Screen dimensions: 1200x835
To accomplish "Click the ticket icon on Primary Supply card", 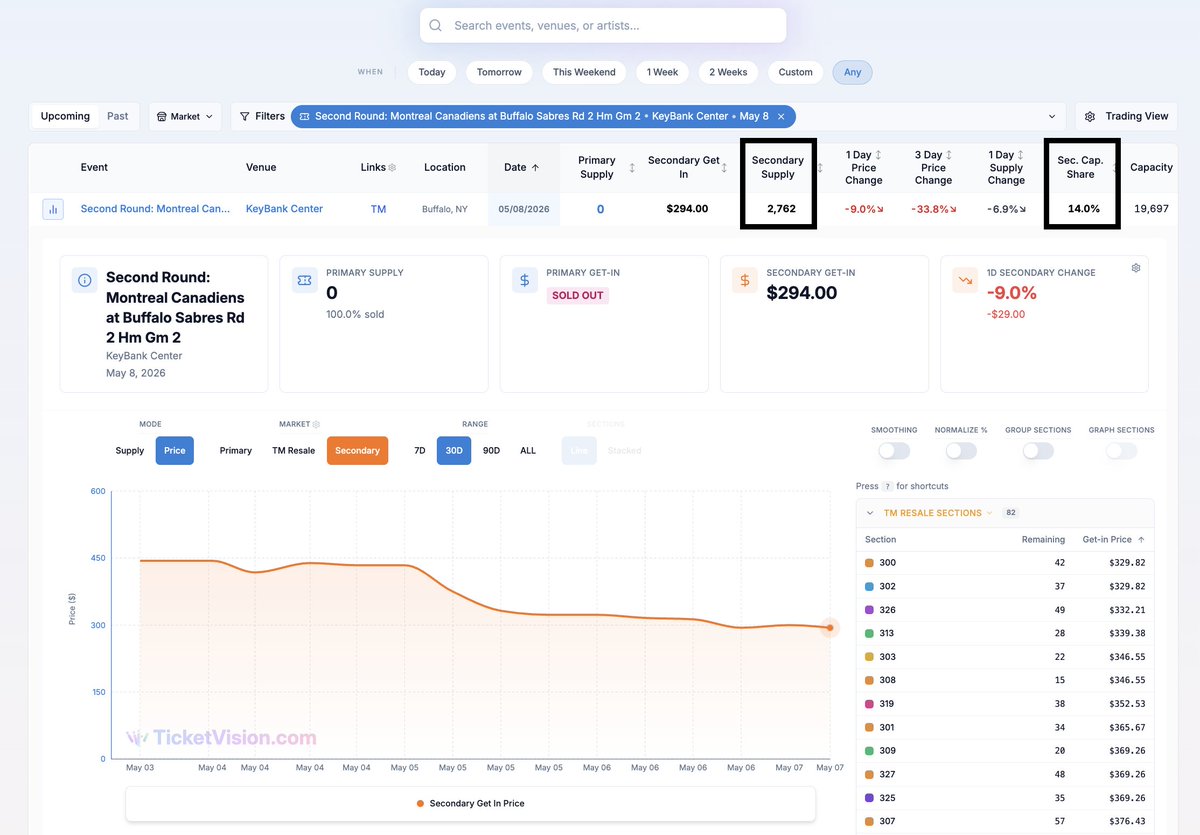I will tap(305, 280).
